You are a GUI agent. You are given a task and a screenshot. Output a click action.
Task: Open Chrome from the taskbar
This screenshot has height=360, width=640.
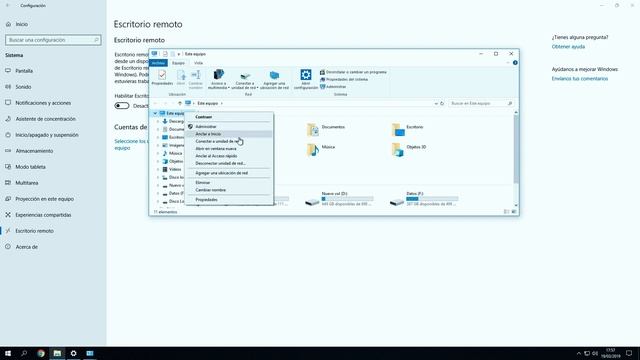click(x=41, y=353)
